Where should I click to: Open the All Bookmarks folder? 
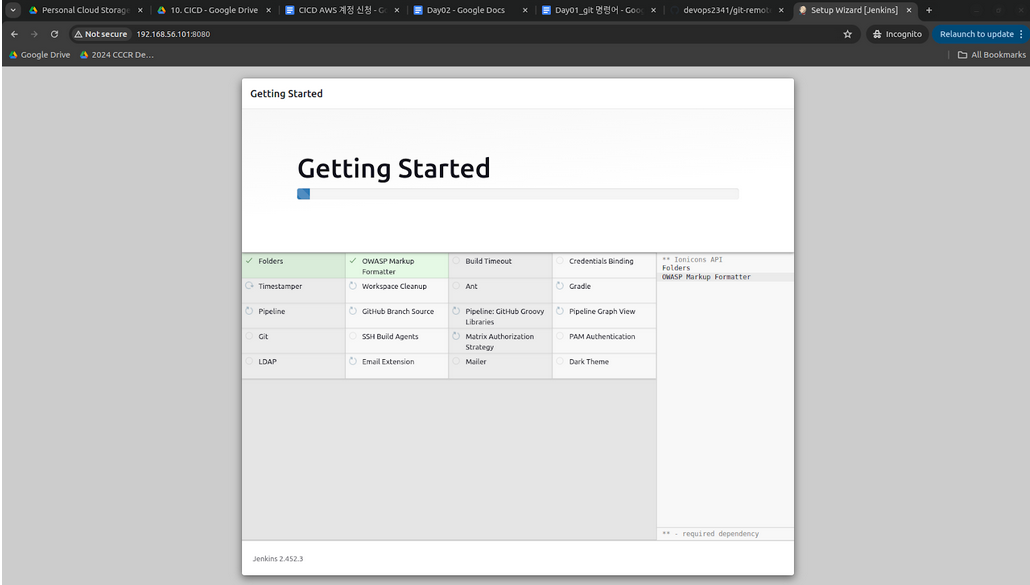[991, 54]
